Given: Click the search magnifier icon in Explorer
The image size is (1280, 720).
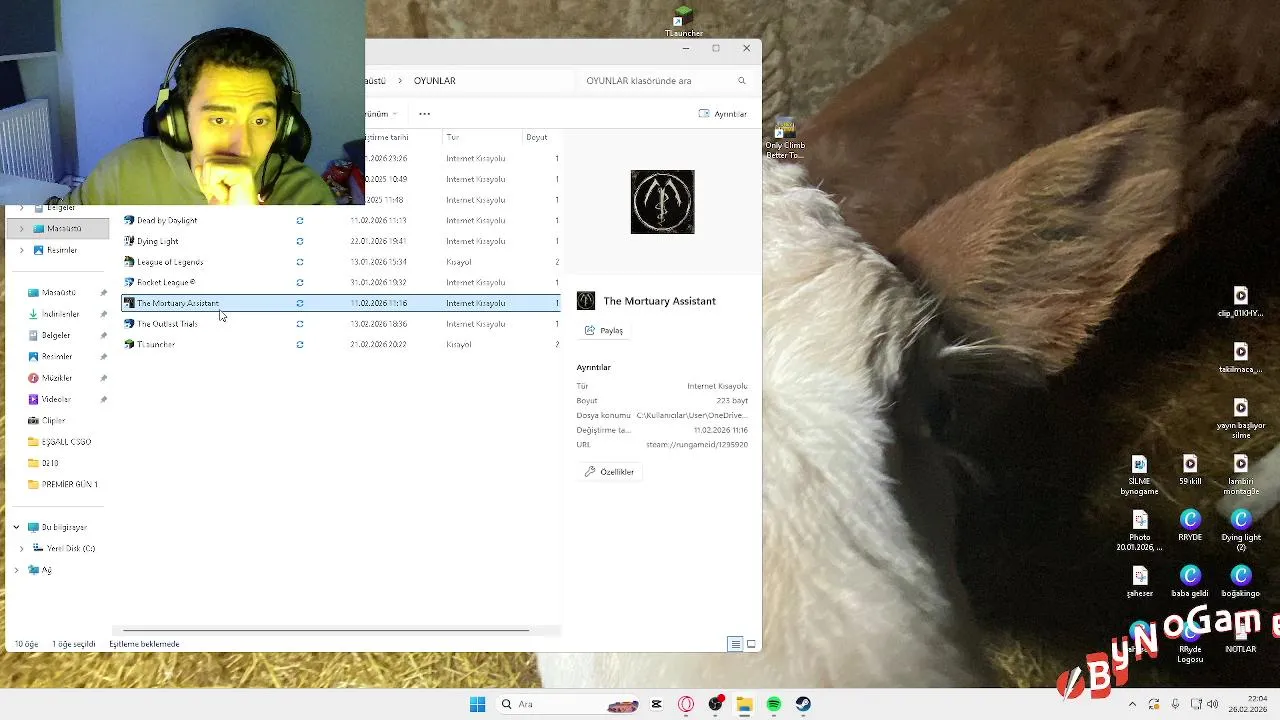Looking at the screenshot, I should pos(742,81).
